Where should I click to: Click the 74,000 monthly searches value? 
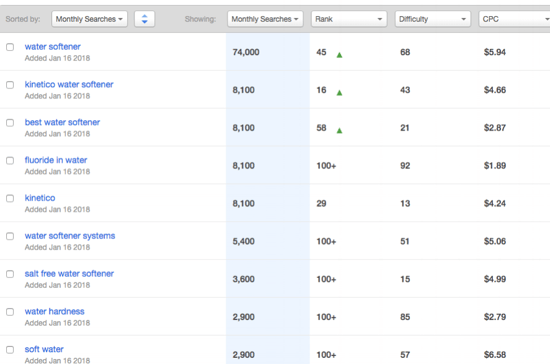(246, 52)
